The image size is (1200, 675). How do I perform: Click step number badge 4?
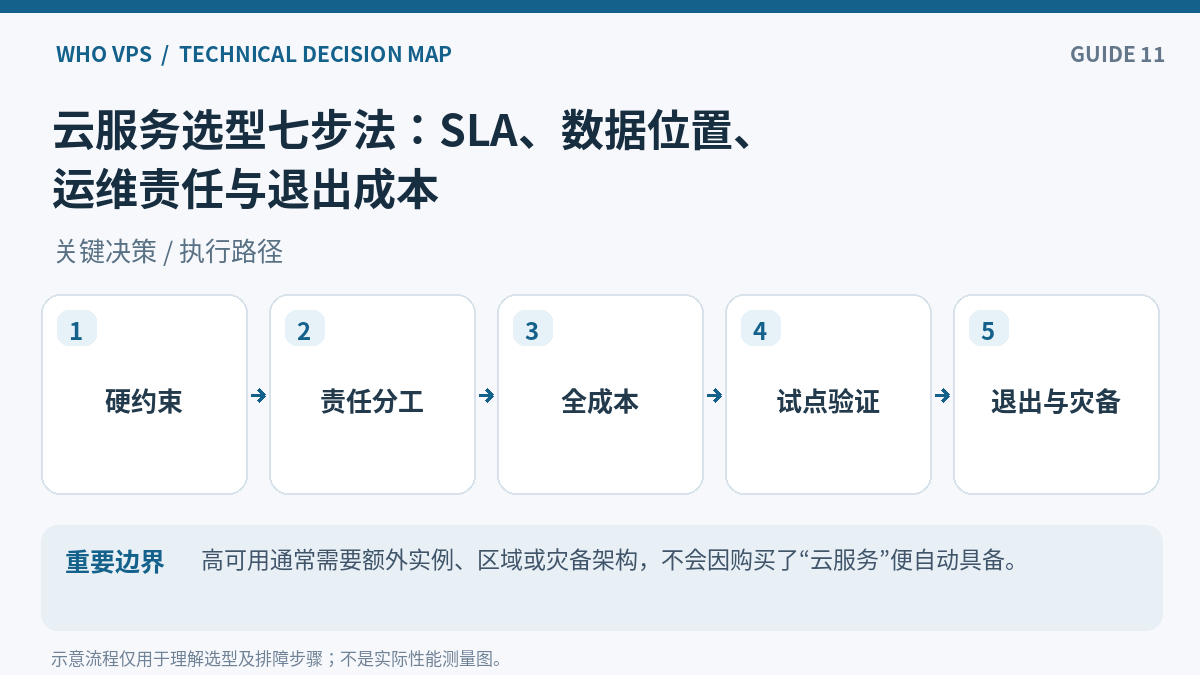[x=761, y=329]
